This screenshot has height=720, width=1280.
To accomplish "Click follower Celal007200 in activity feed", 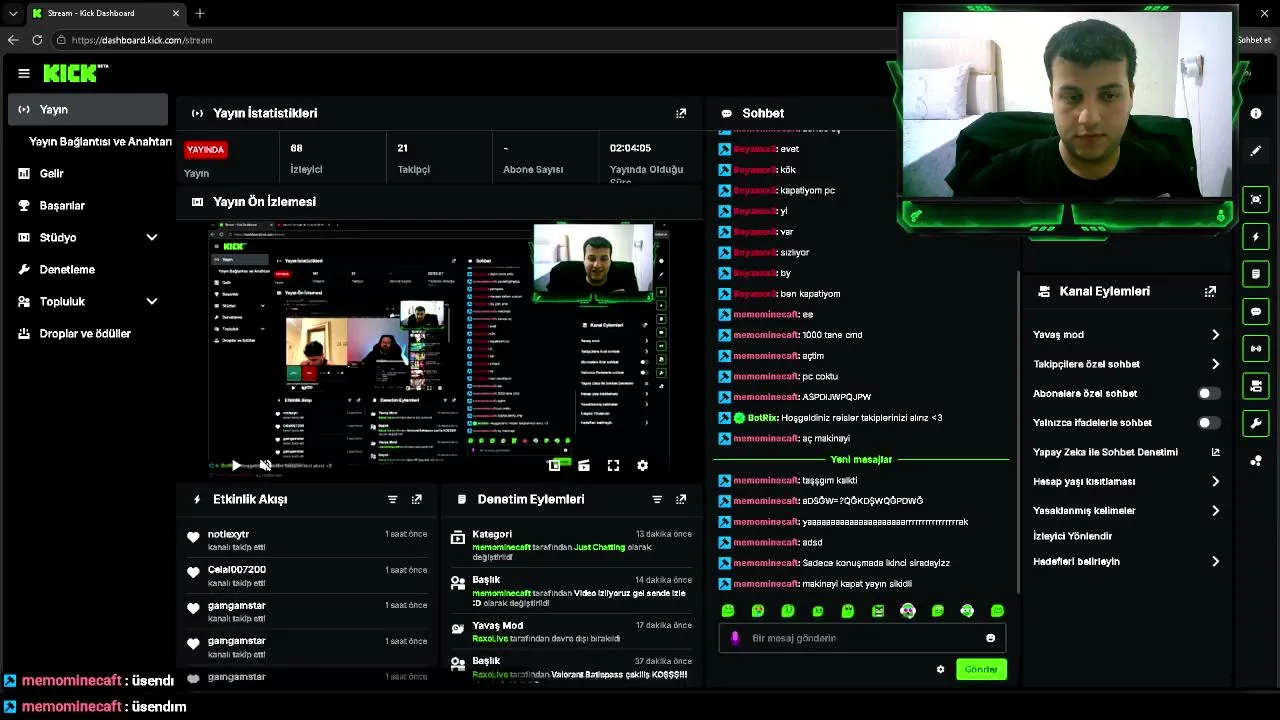I will click(x=237, y=569).
